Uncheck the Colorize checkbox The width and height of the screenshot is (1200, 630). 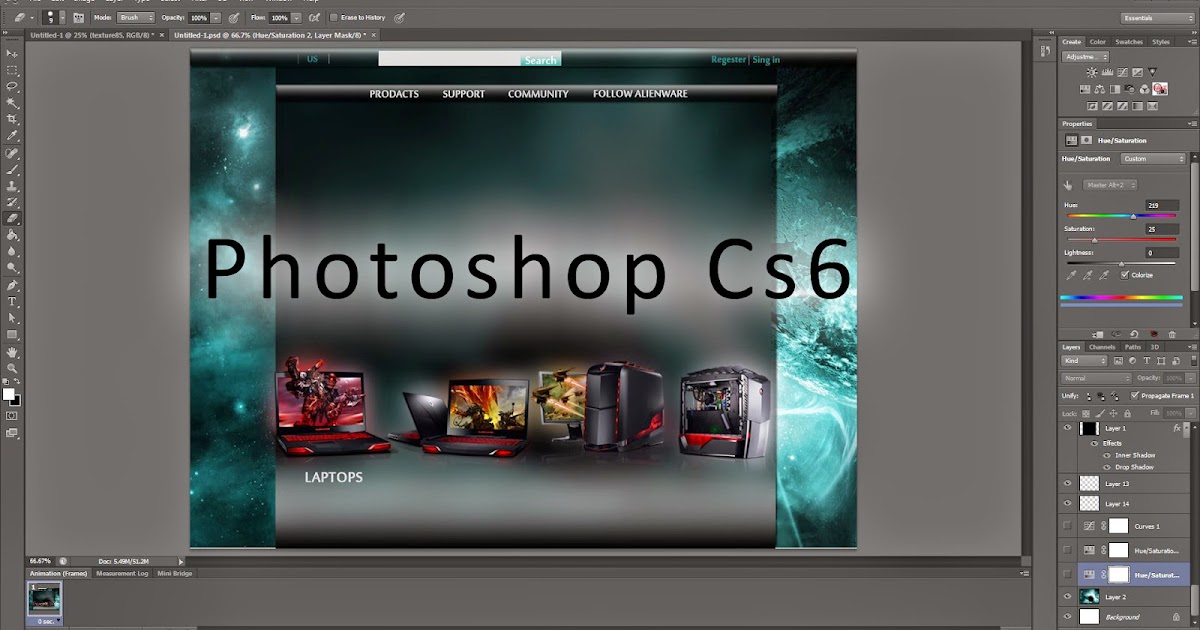pyautogui.click(x=1125, y=275)
